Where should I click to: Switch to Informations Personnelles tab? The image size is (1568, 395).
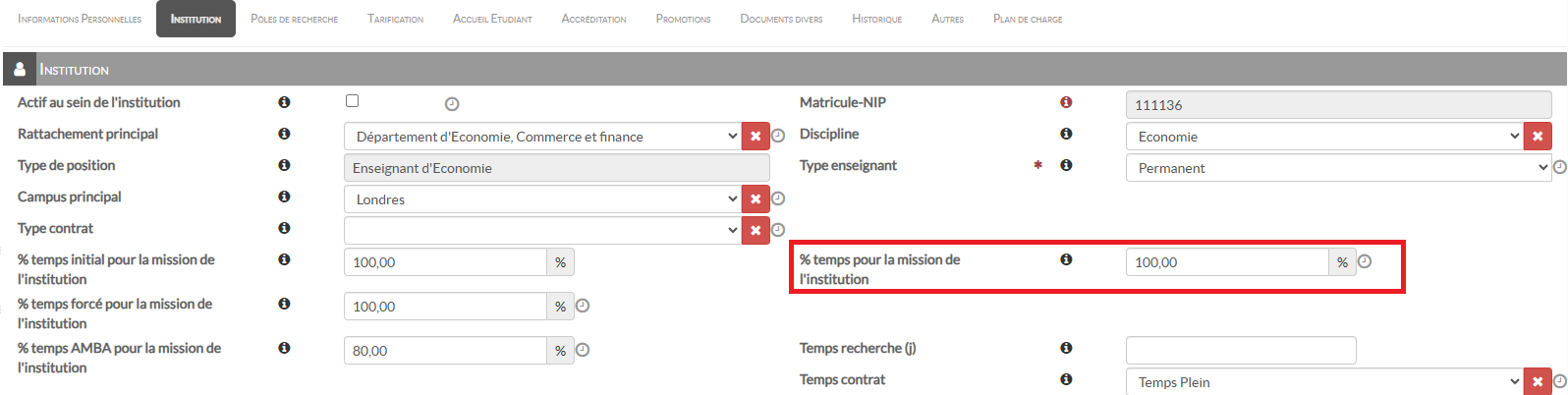(80, 19)
